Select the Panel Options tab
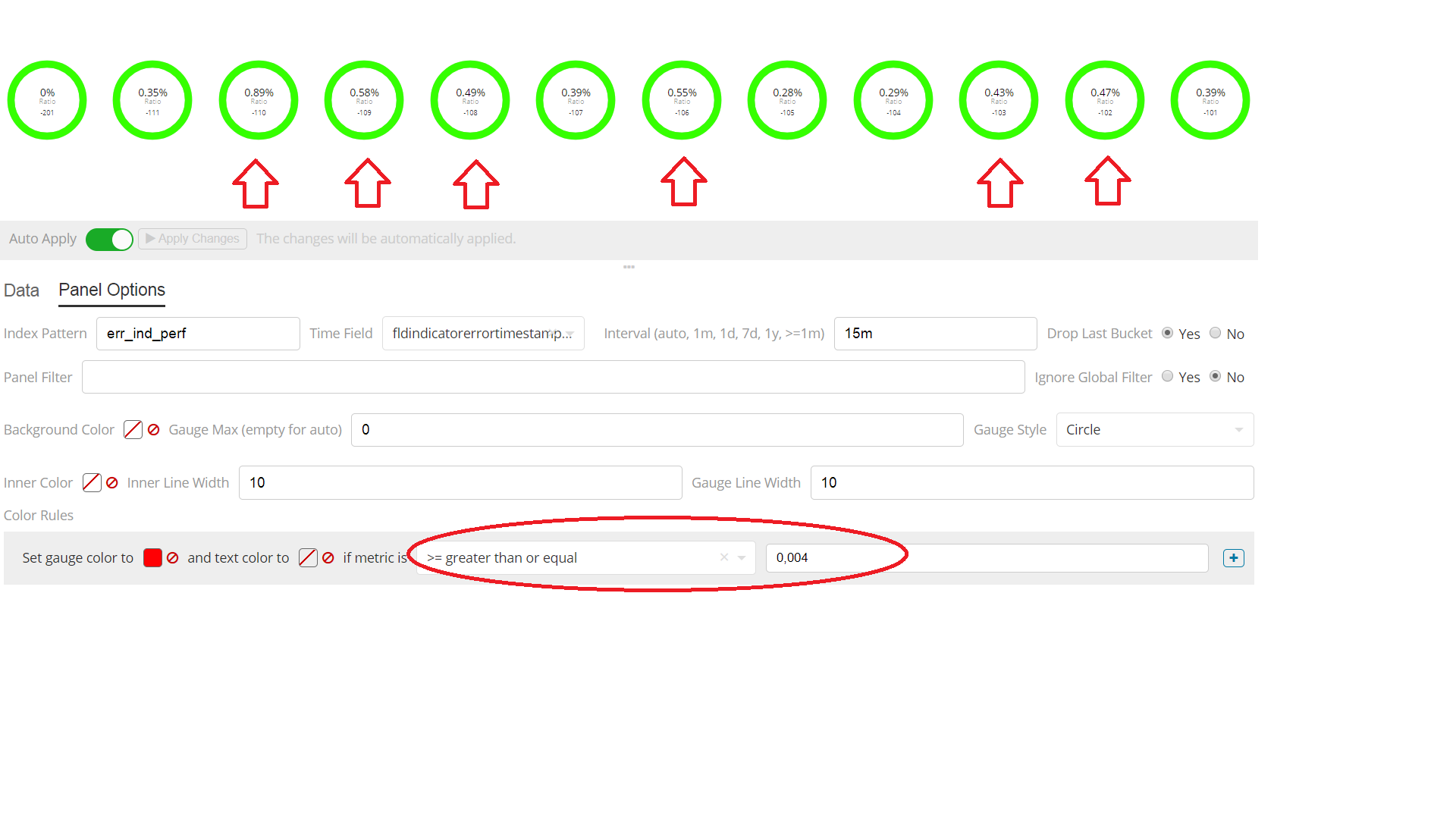Viewport: 1456px width, 819px height. [x=111, y=290]
